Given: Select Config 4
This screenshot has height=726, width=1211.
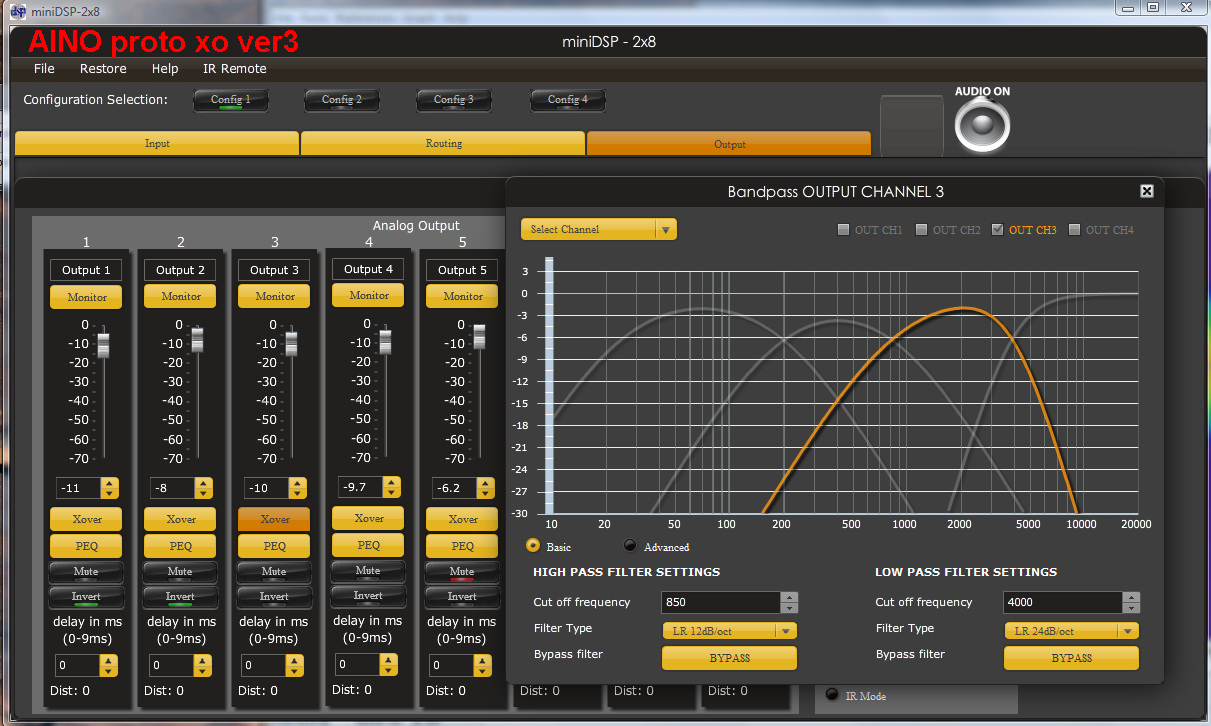Looking at the screenshot, I should tap(567, 100).
